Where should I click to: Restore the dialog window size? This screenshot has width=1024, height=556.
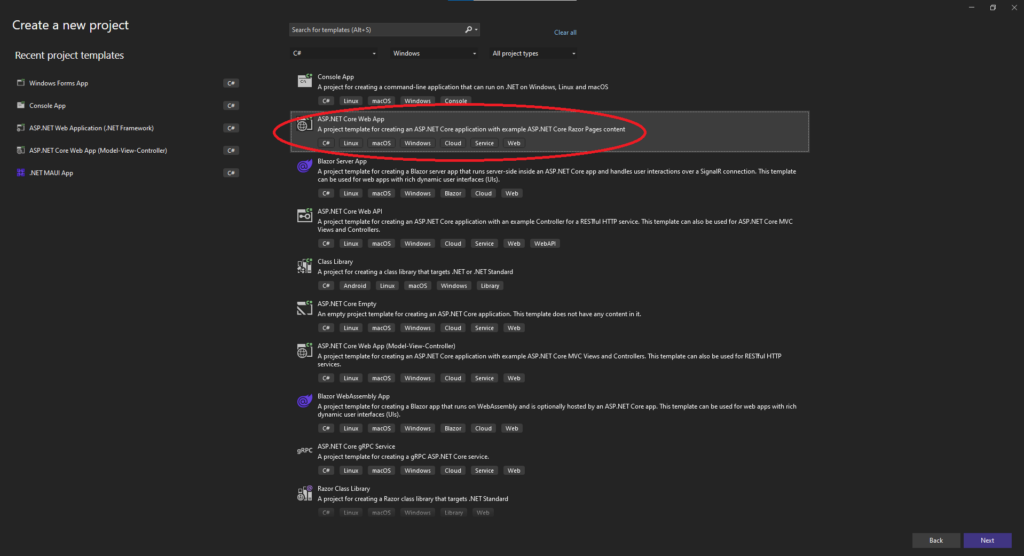(x=993, y=8)
